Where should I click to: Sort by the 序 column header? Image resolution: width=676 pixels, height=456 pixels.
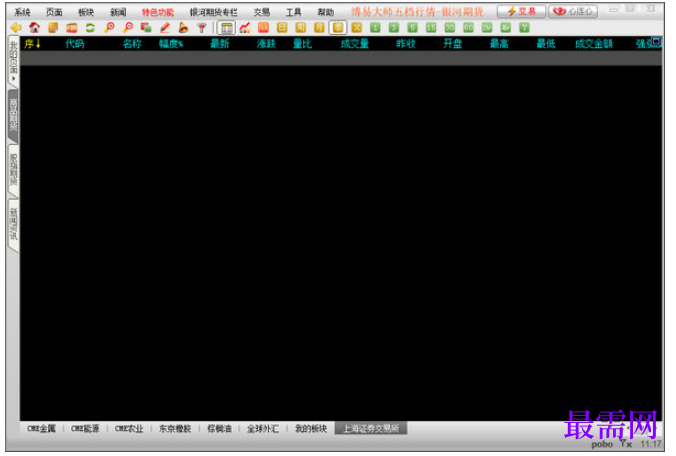pyautogui.click(x=32, y=44)
